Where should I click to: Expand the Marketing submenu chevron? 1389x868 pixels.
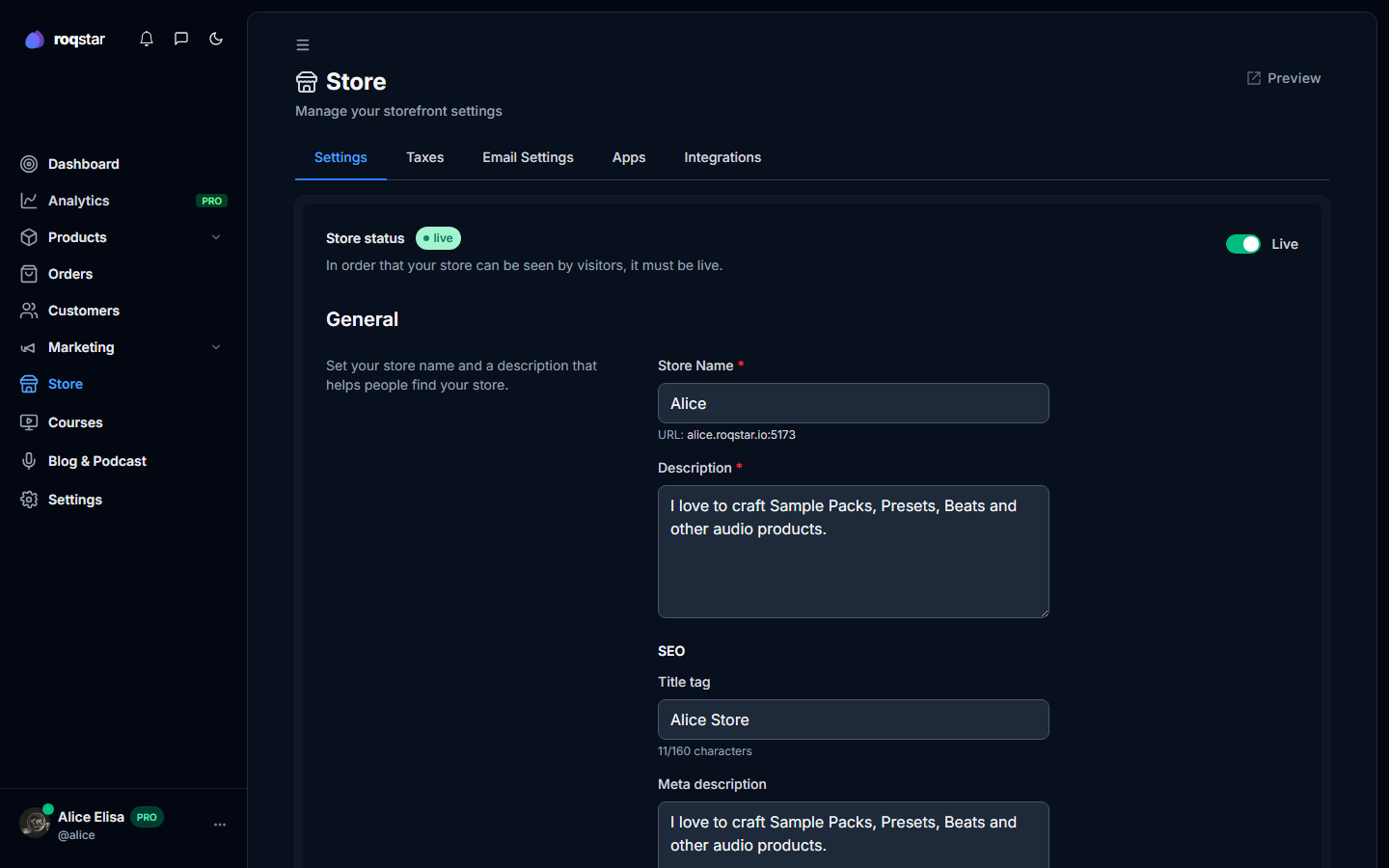pos(216,347)
